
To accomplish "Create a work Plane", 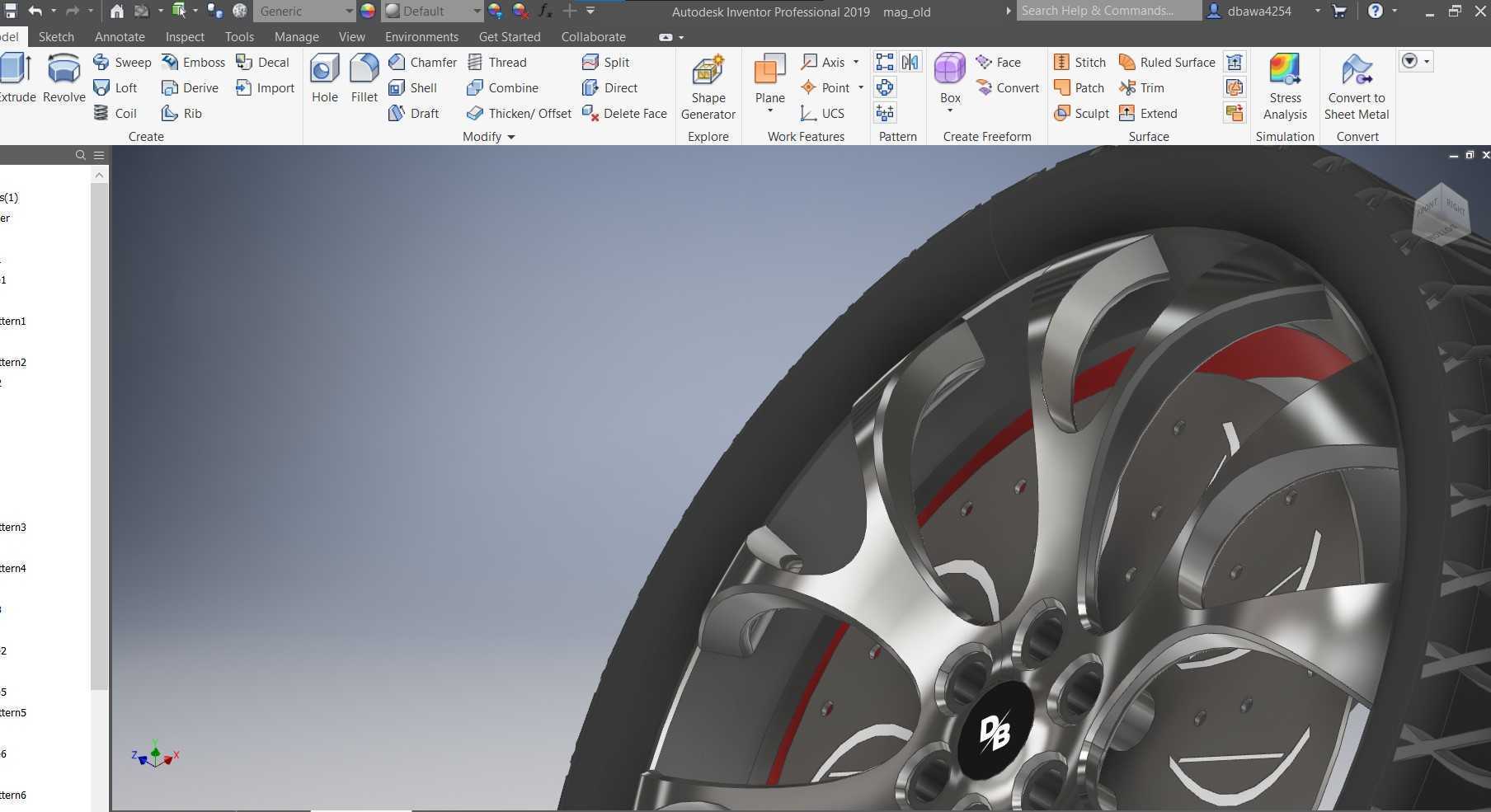I will click(769, 78).
